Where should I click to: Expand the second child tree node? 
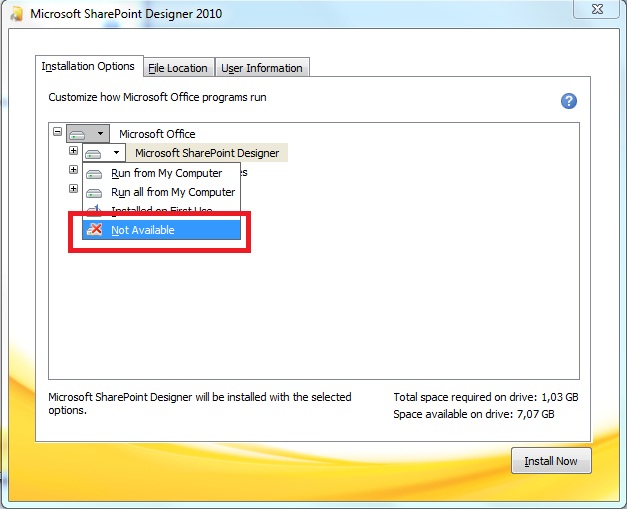(73, 170)
